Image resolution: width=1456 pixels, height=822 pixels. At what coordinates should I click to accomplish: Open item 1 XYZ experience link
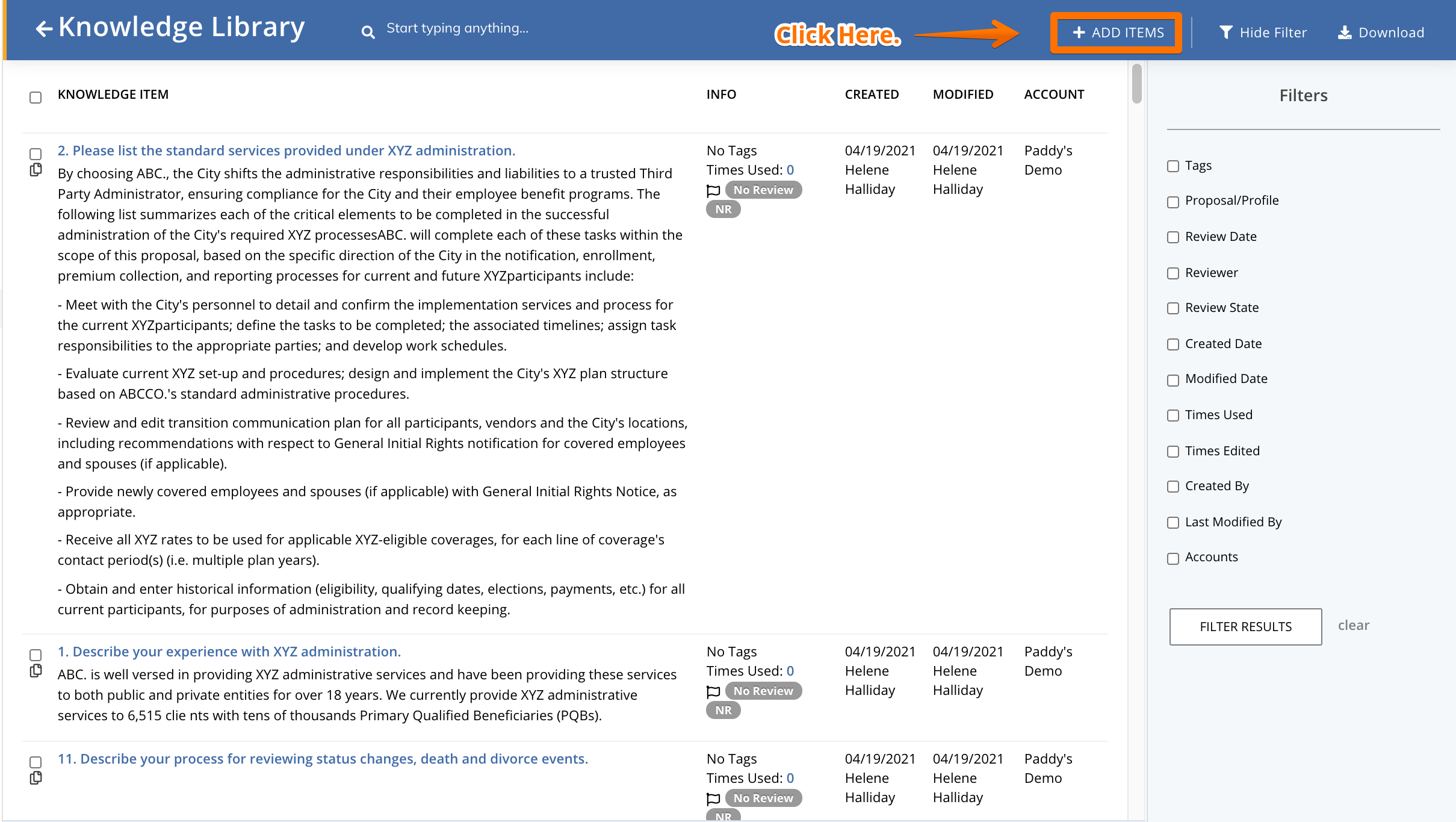(229, 652)
